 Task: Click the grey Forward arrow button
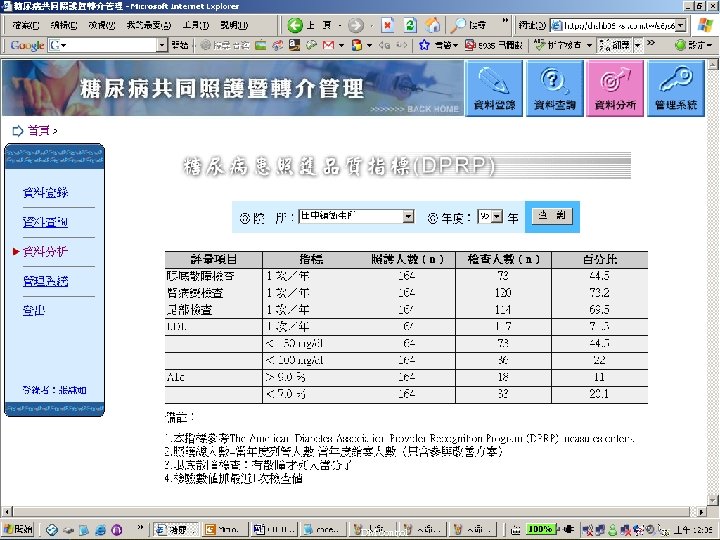[356, 25]
